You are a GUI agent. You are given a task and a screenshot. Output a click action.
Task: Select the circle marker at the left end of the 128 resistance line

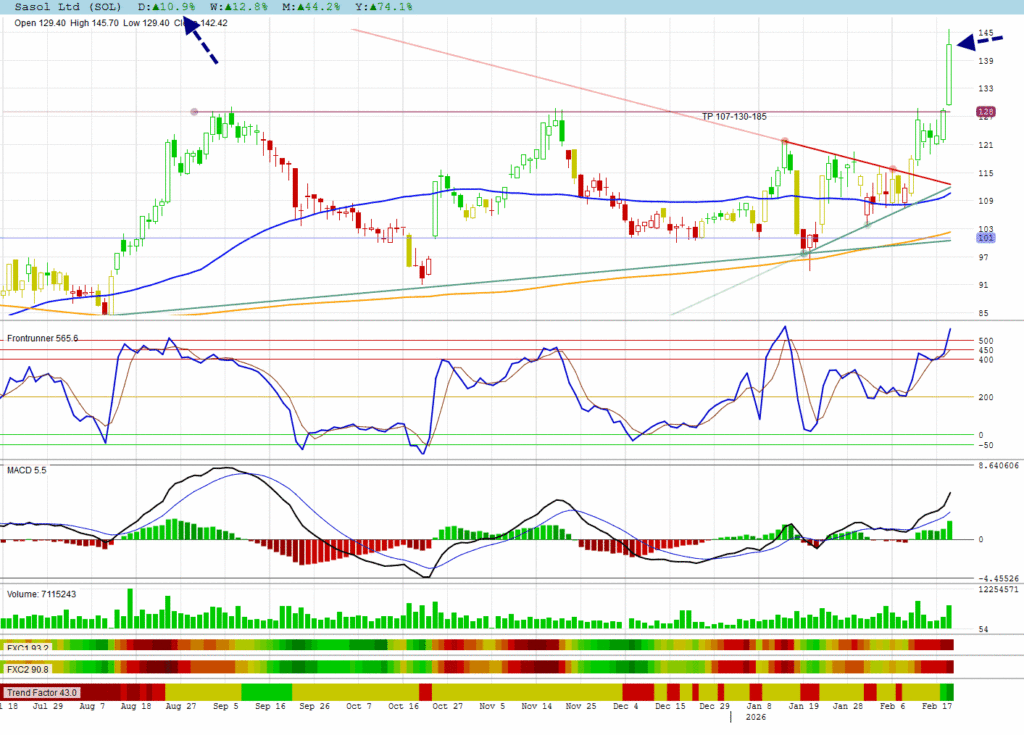click(x=194, y=111)
